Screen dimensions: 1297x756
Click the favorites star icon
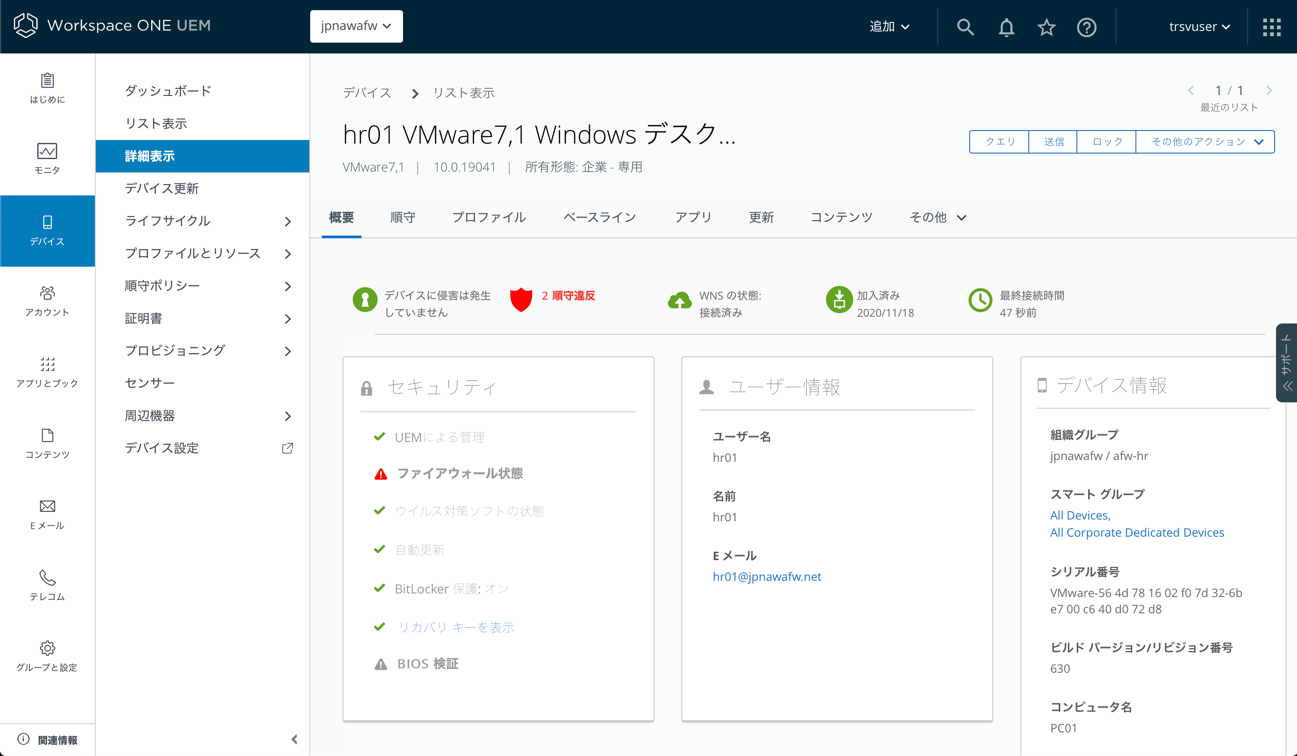point(1046,27)
